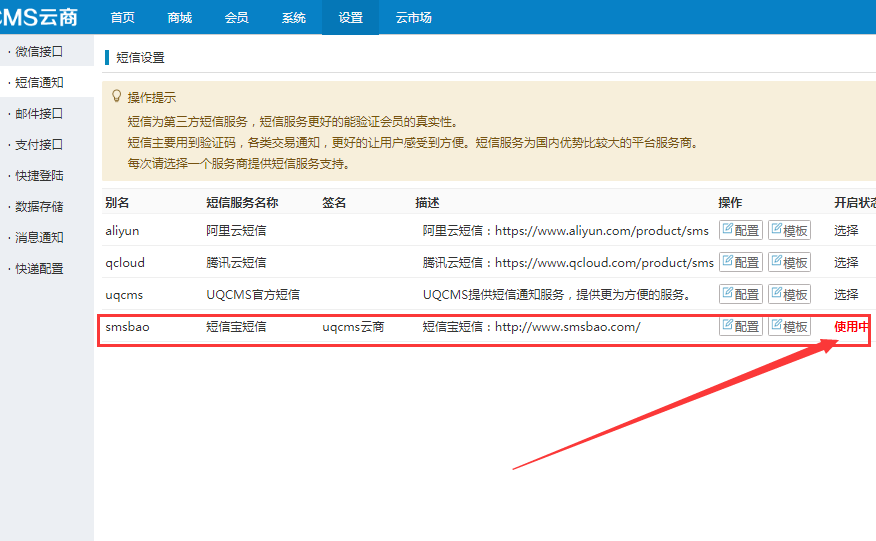The width and height of the screenshot is (876, 541).
Task: Click 选择 link for uqcms row
Action: pyautogui.click(x=846, y=294)
